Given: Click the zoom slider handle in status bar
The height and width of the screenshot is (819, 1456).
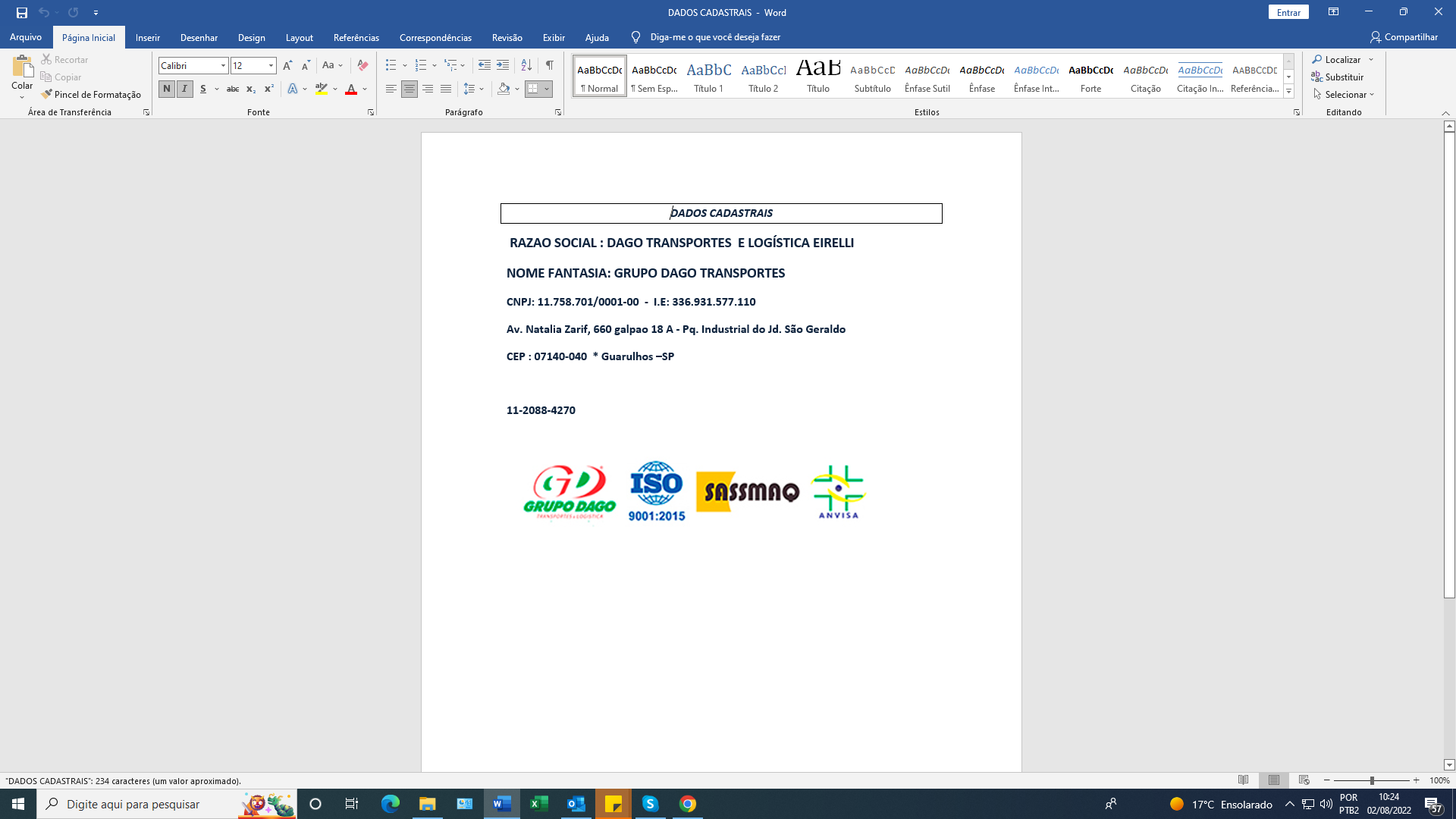Looking at the screenshot, I should 1372,780.
